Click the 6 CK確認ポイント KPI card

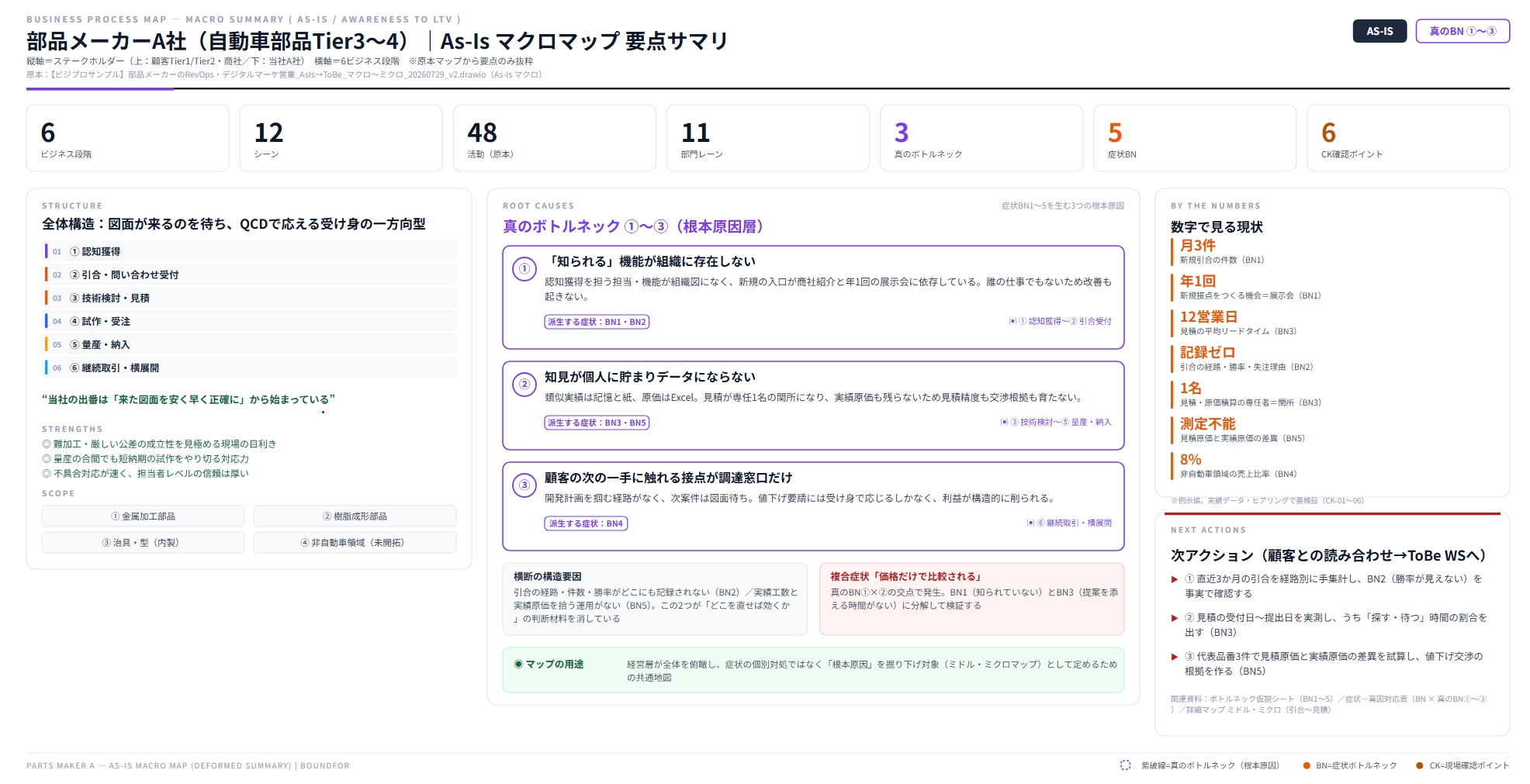tap(1407, 138)
